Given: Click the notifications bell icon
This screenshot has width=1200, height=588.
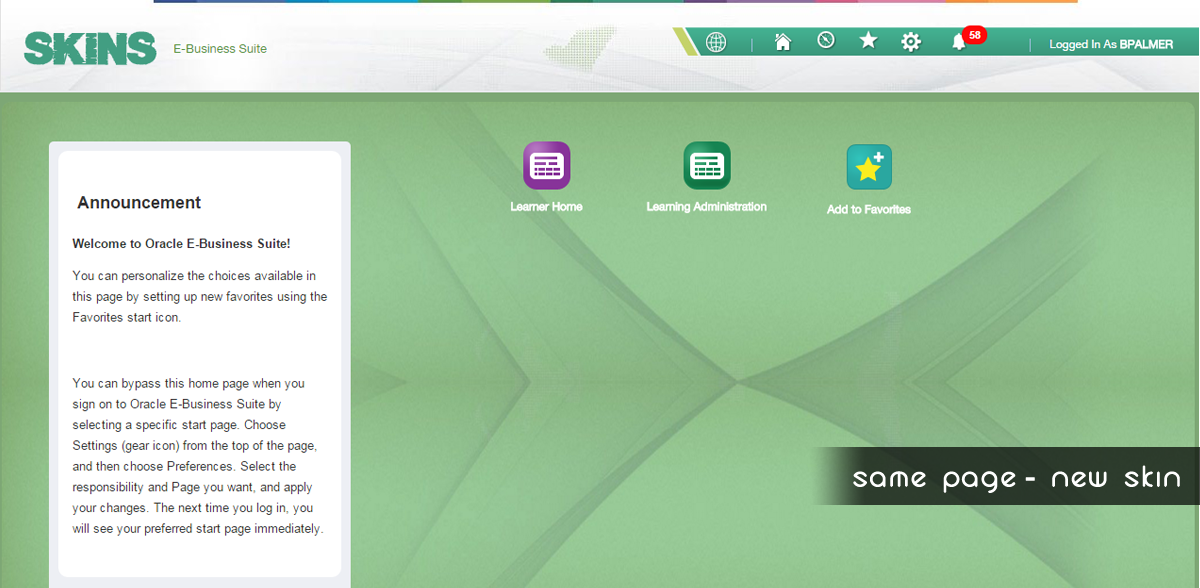Looking at the screenshot, I should click(958, 43).
